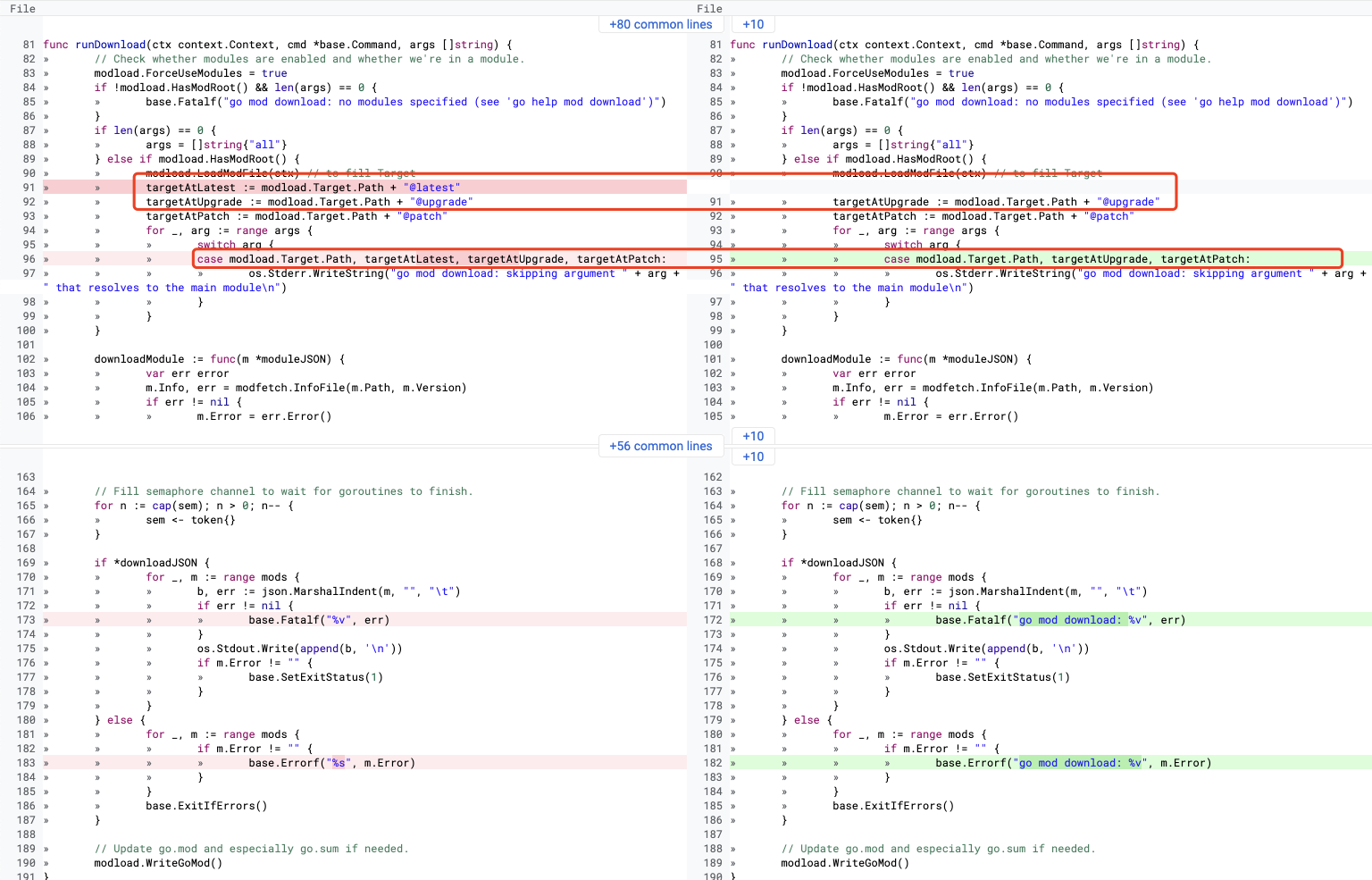Click right pane targetAtPatch "@patch" line
1372x880 pixels.
coord(983,216)
